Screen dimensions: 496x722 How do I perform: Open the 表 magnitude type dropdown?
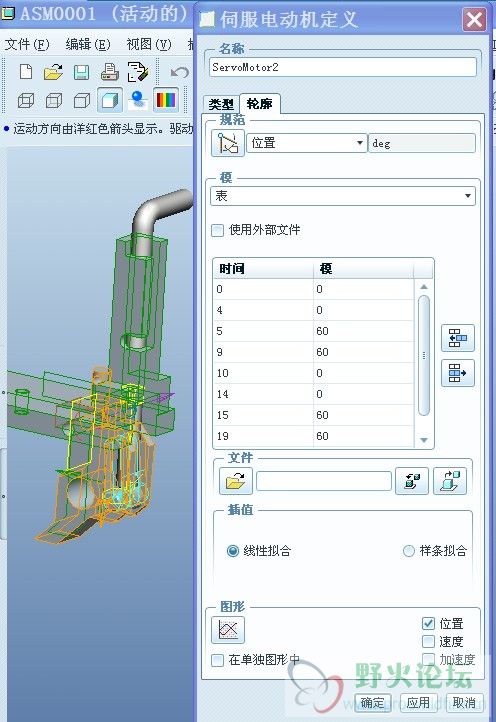tap(343, 196)
